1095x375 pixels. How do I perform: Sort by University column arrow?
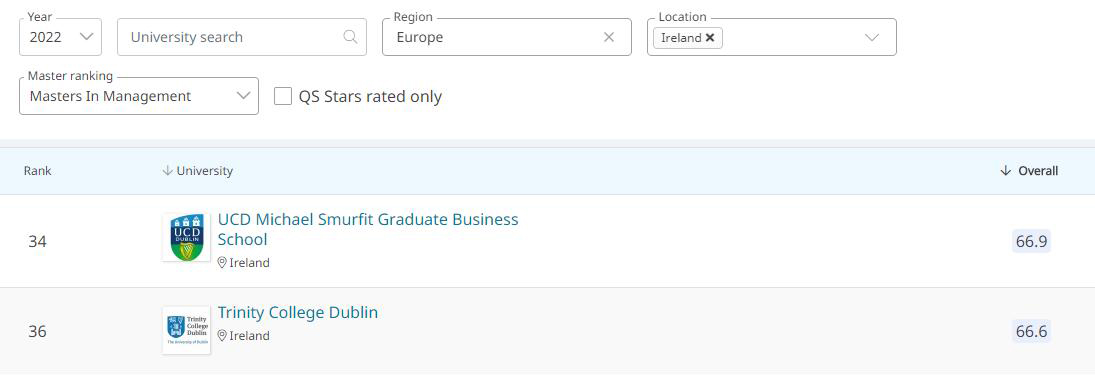[167, 170]
